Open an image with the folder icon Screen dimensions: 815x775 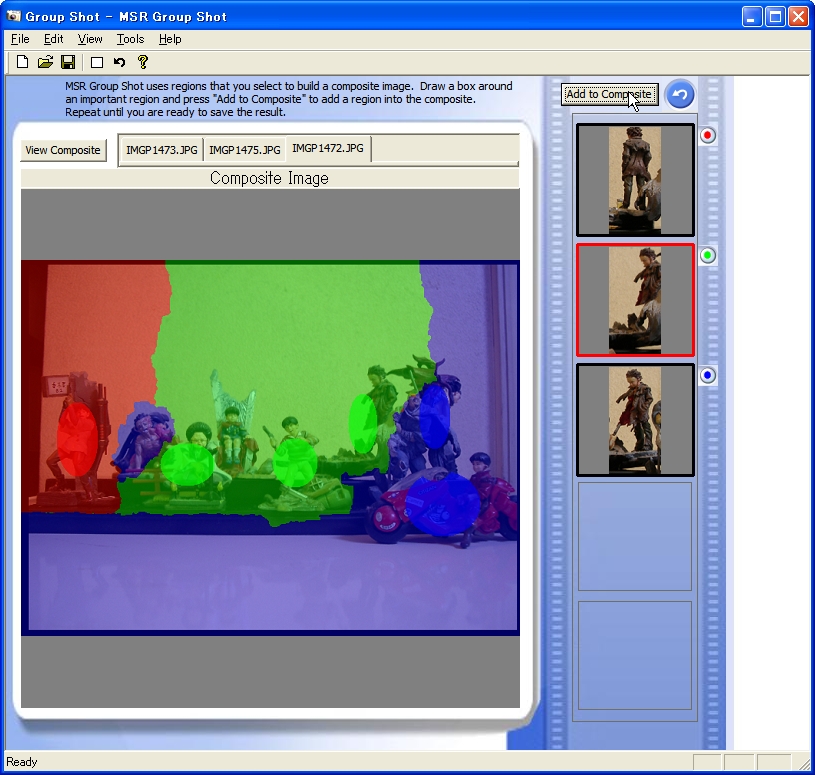pos(45,62)
